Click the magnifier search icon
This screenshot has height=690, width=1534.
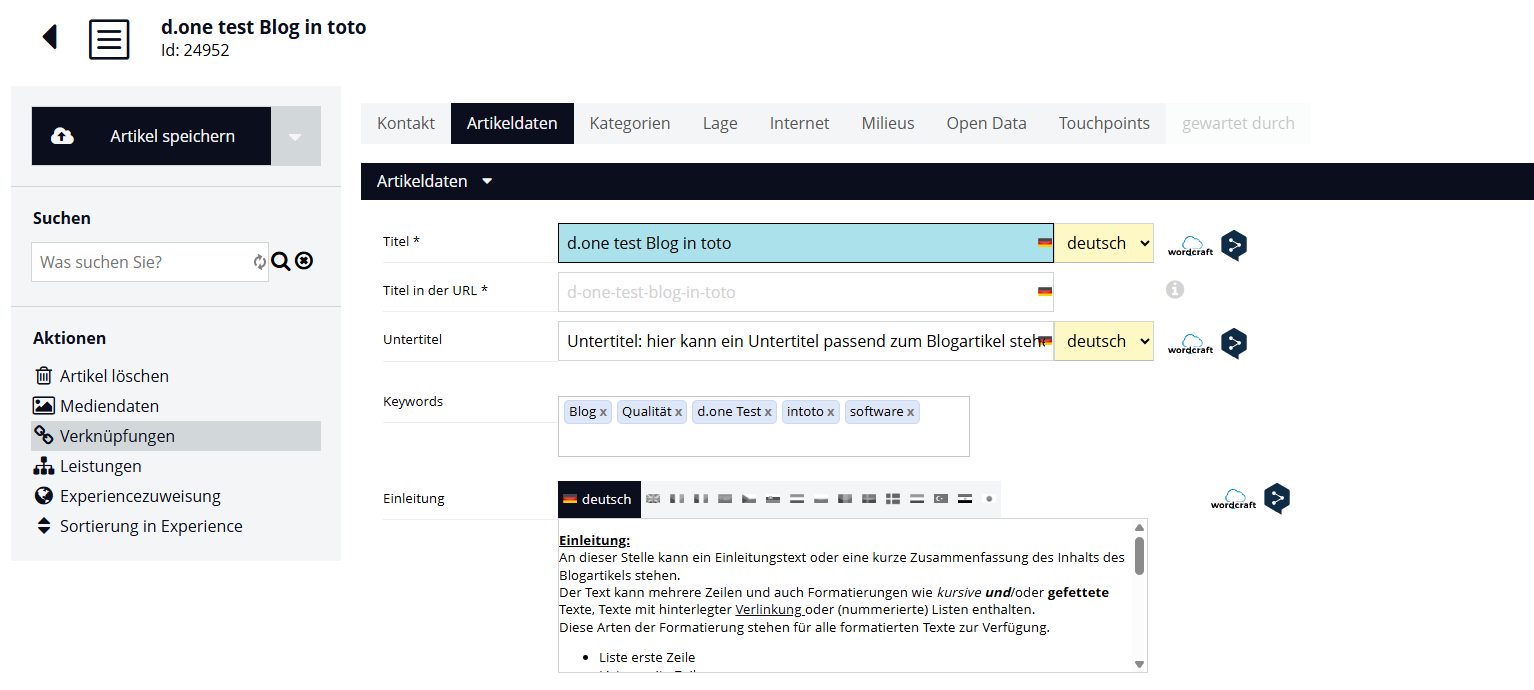(281, 261)
